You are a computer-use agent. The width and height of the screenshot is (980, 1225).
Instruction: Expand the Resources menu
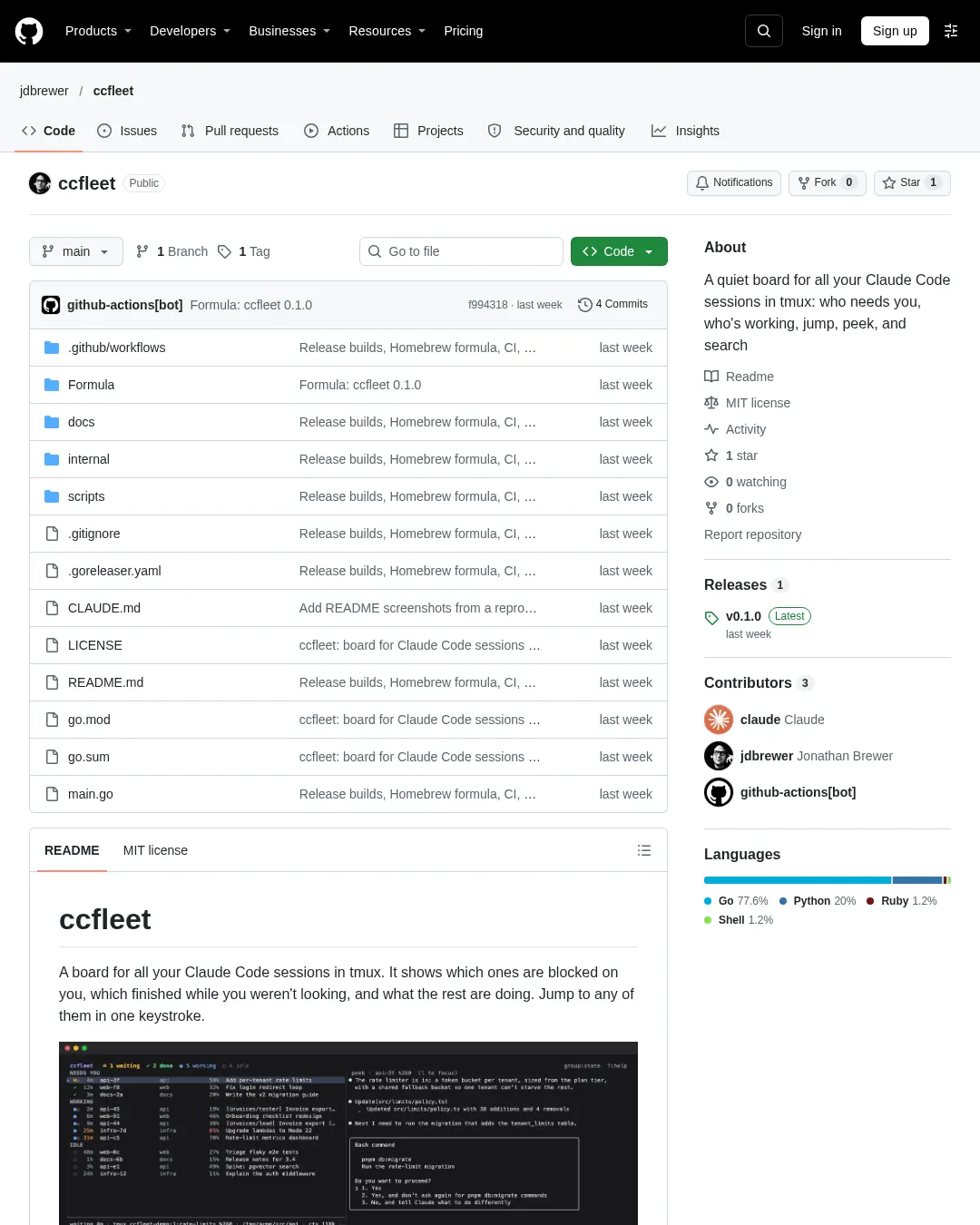coord(387,31)
